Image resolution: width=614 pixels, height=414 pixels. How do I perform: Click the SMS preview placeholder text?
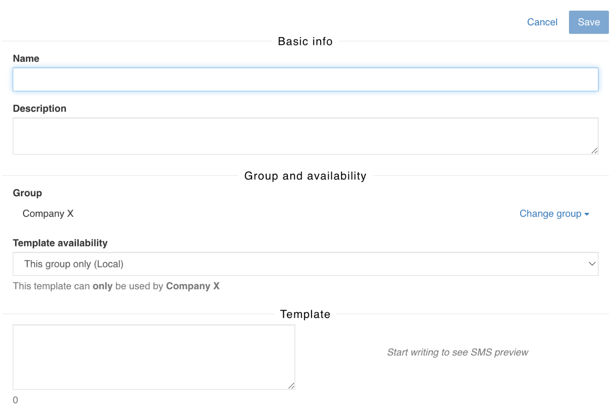[x=457, y=352]
